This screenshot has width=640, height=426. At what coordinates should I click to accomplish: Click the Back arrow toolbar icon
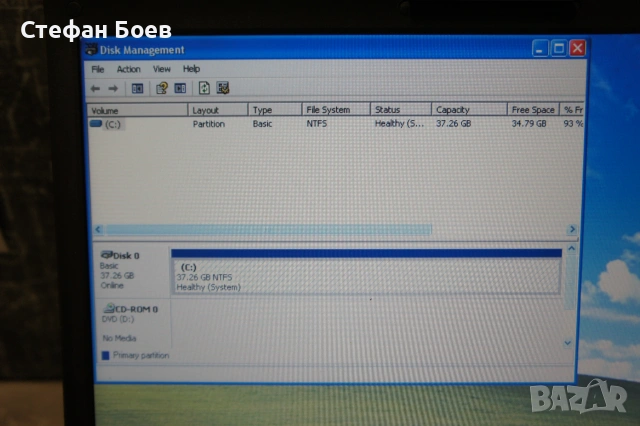[x=95, y=89]
